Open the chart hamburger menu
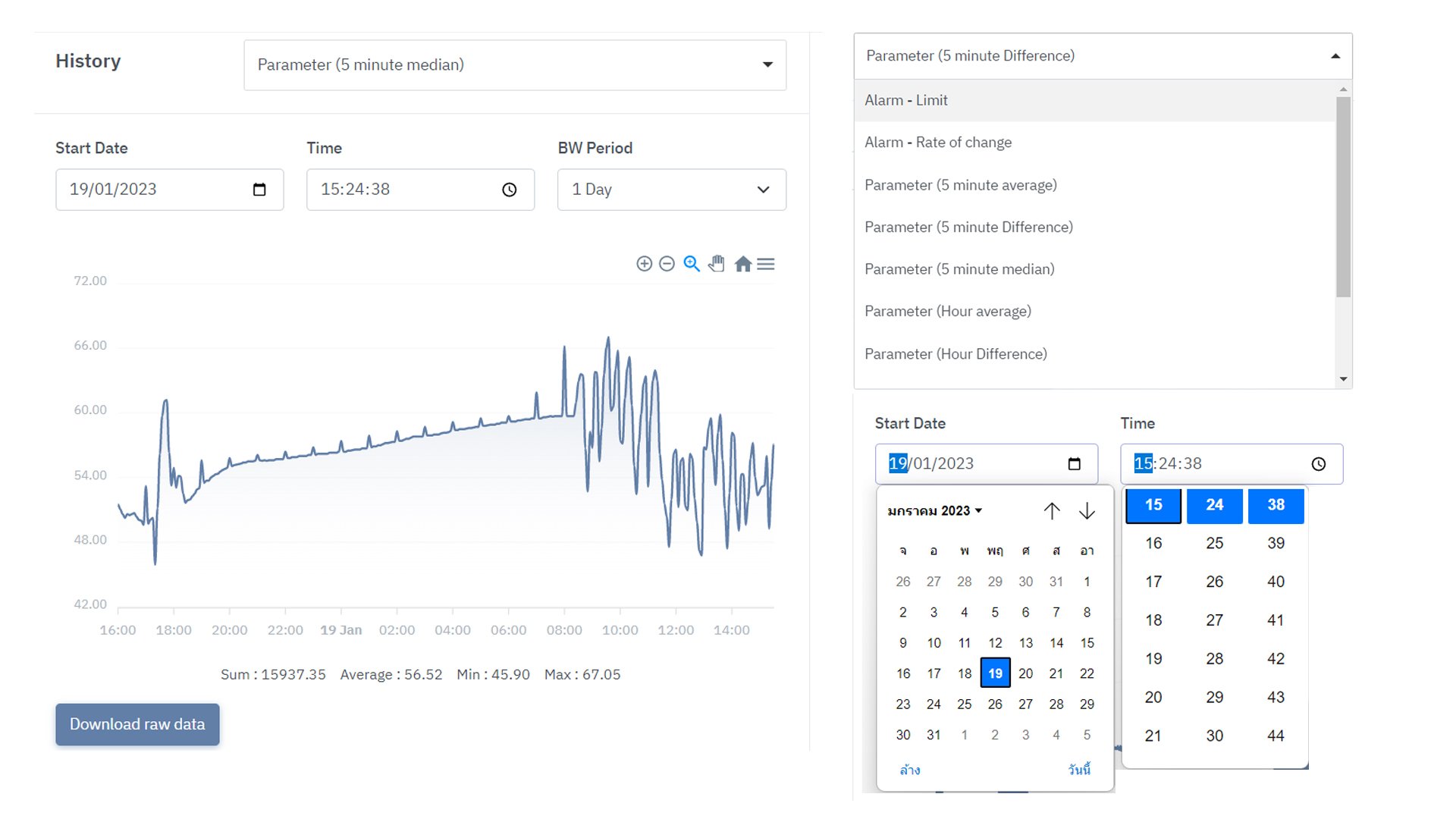Screen dimensions: 1456x819 [x=766, y=264]
